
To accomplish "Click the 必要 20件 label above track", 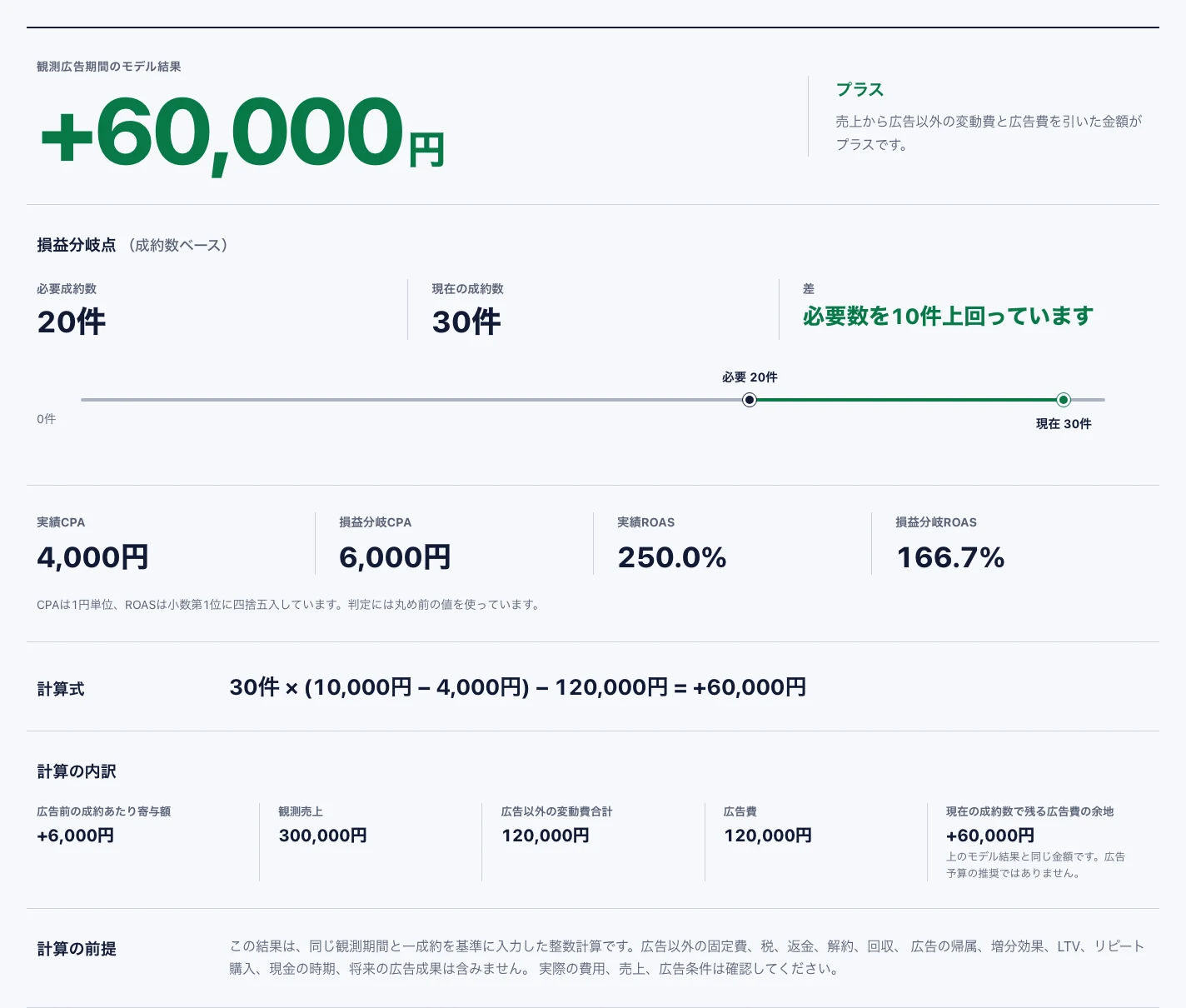I will coord(750,377).
